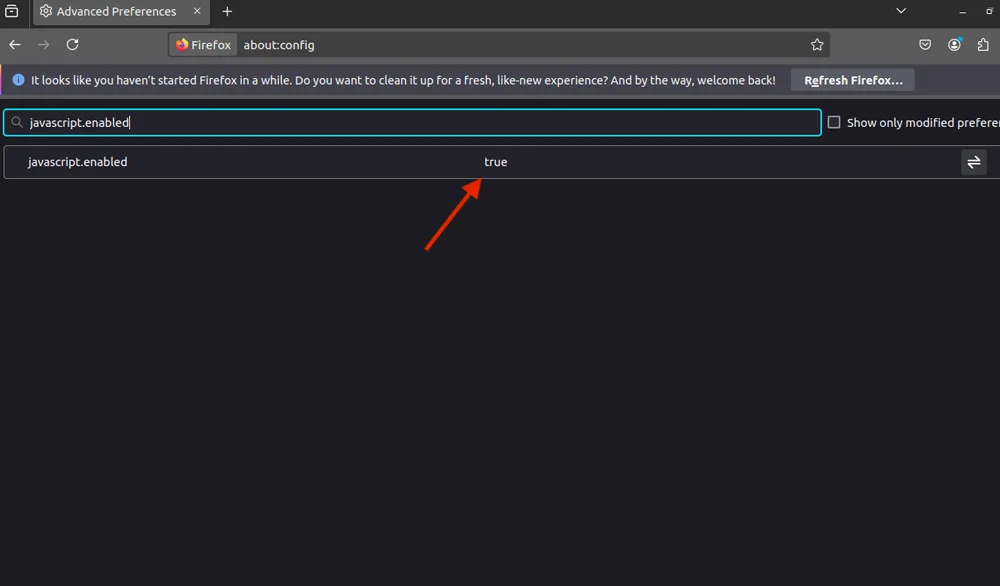Click the search magnifier in the preferences search bar
Viewport: 1000px width, 586px height.
[x=16, y=122]
